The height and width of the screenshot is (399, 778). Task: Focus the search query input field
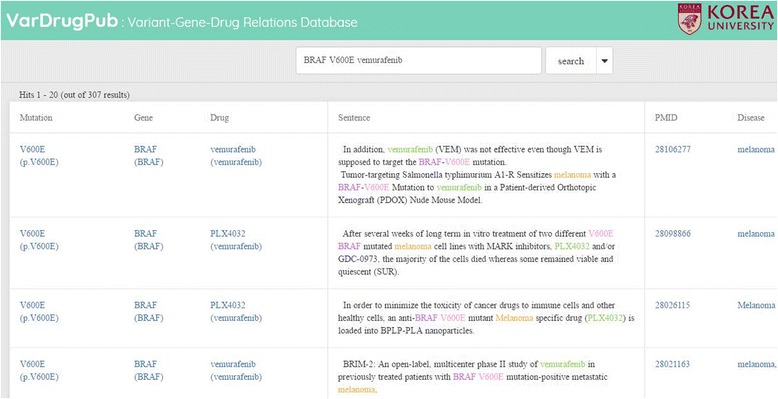(418, 61)
